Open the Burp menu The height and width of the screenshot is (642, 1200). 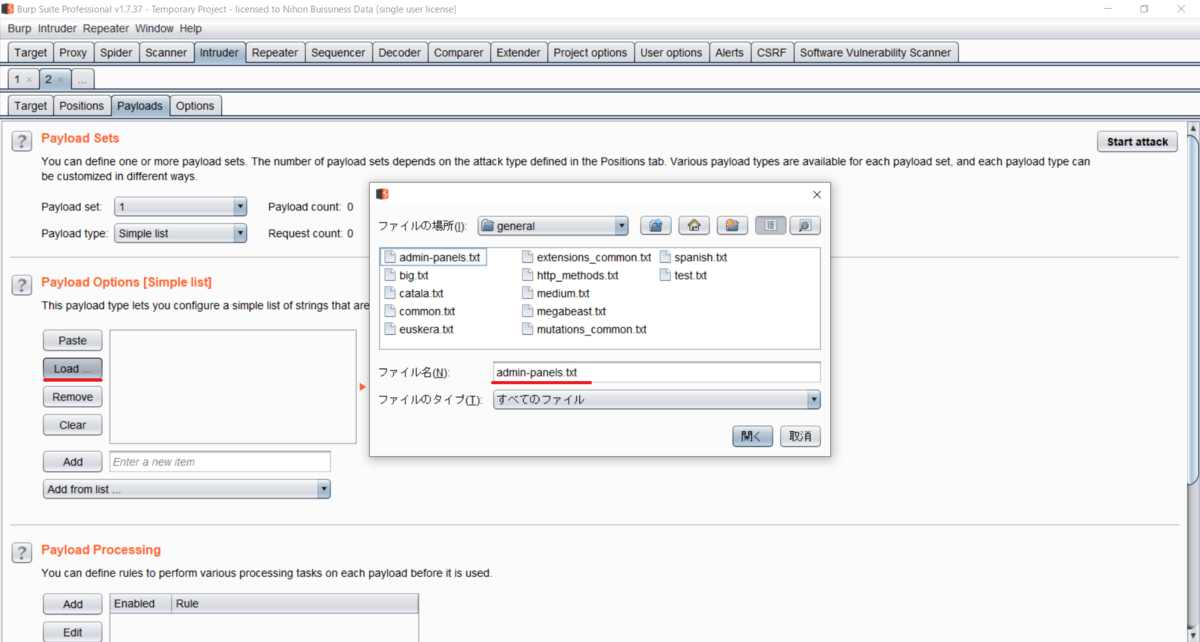pos(20,28)
